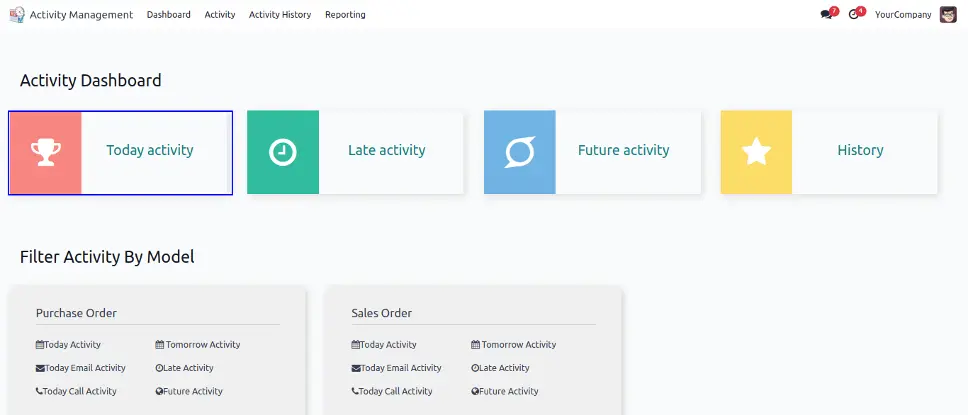Click the trophy icon on Today activity
The image size is (968, 415).
[45, 152]
